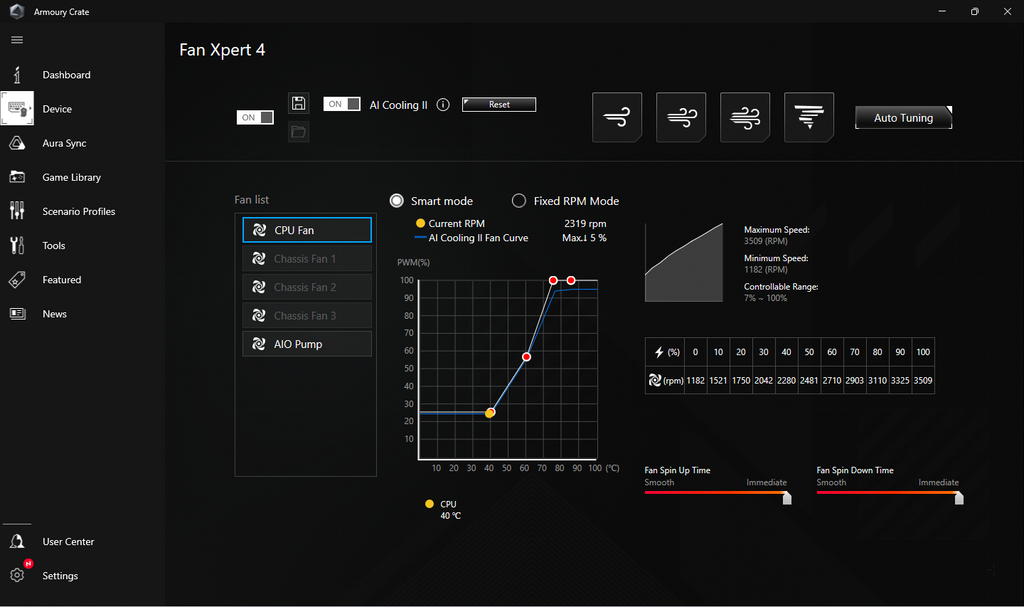1024x607 pixels.
Task: Click the Fan Spin Down Time slider handle
Action: coord(959,499)
